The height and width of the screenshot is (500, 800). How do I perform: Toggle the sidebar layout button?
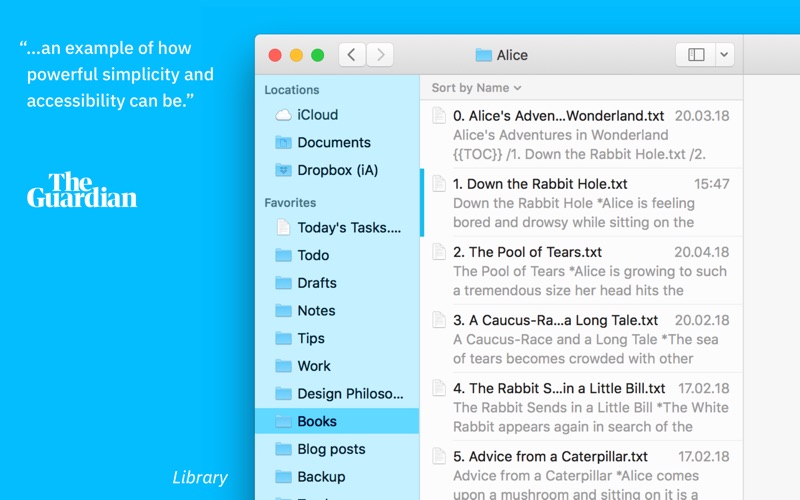[695, 55]
